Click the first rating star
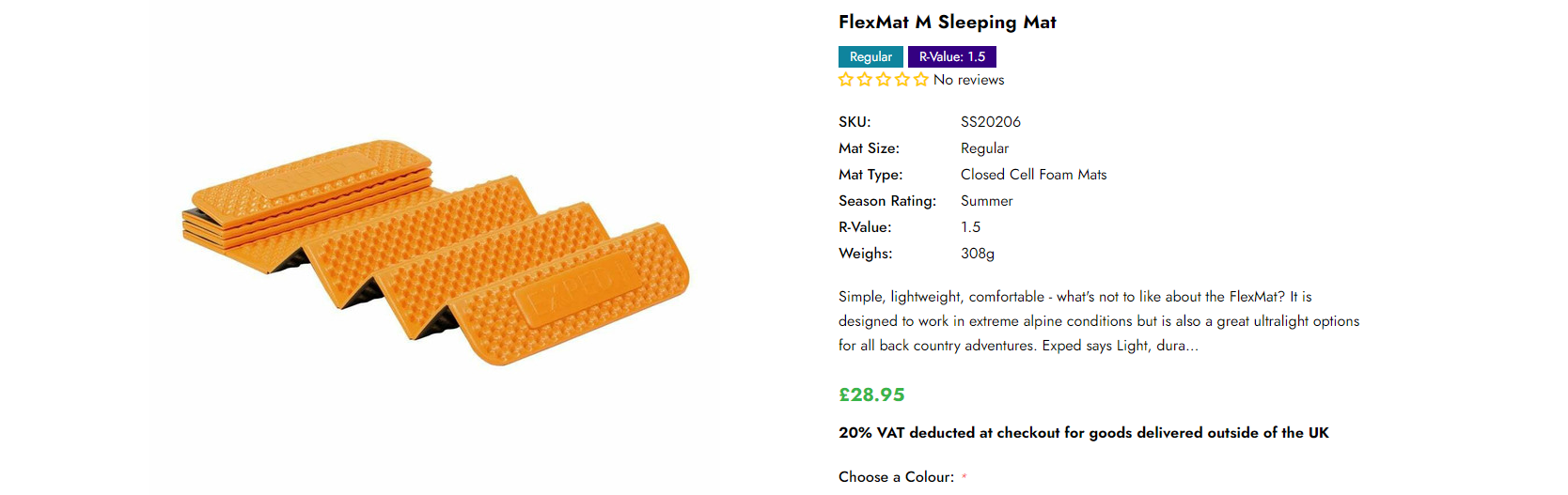This screenshot has width=1568, height=495. (x=846, y=80)
